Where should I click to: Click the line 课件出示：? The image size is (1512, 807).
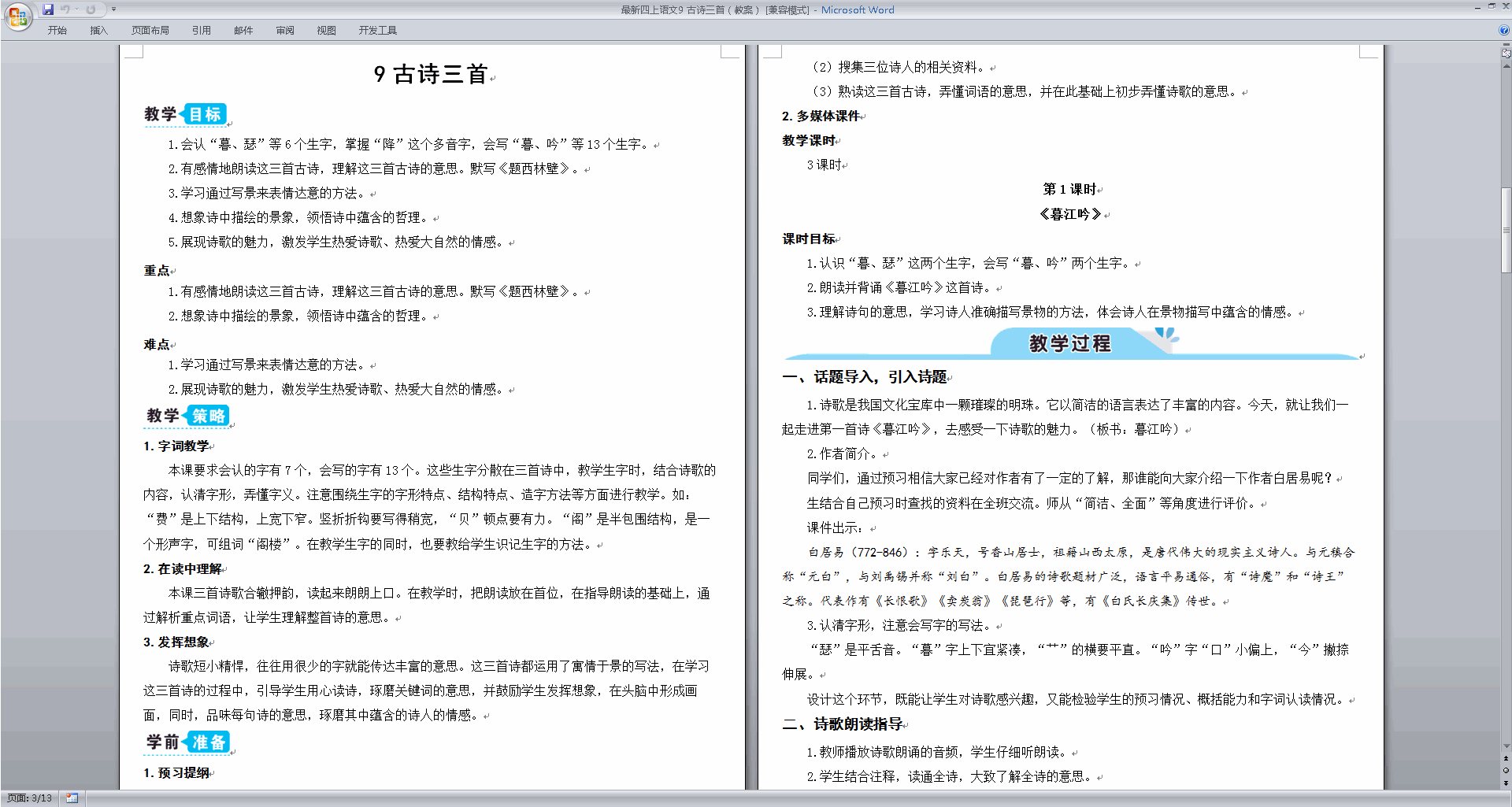click(x=836, y=528)
